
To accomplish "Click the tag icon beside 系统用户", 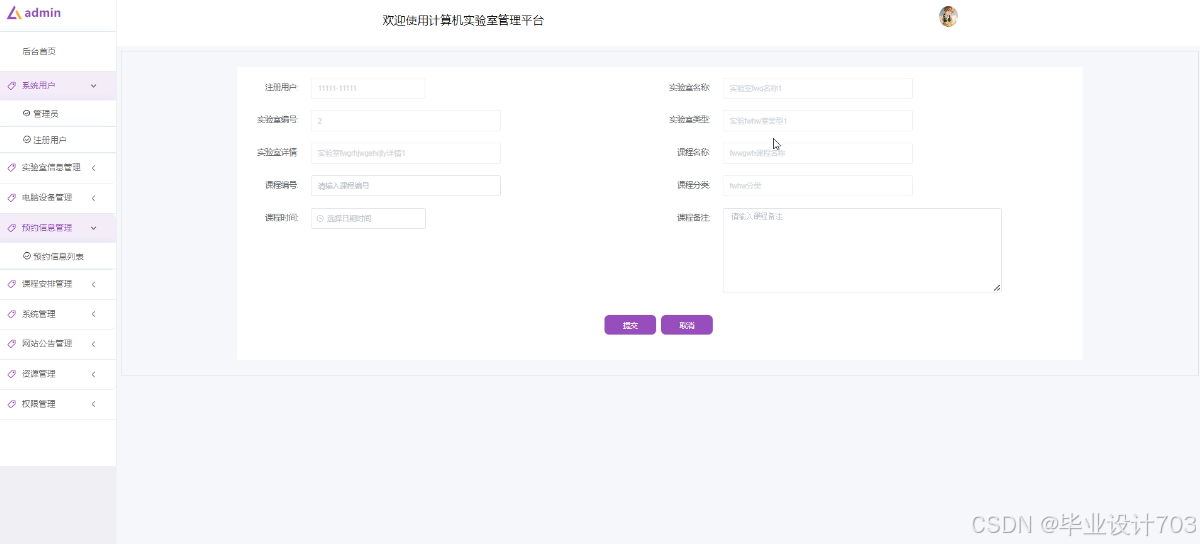I will (x=12, y=86).
